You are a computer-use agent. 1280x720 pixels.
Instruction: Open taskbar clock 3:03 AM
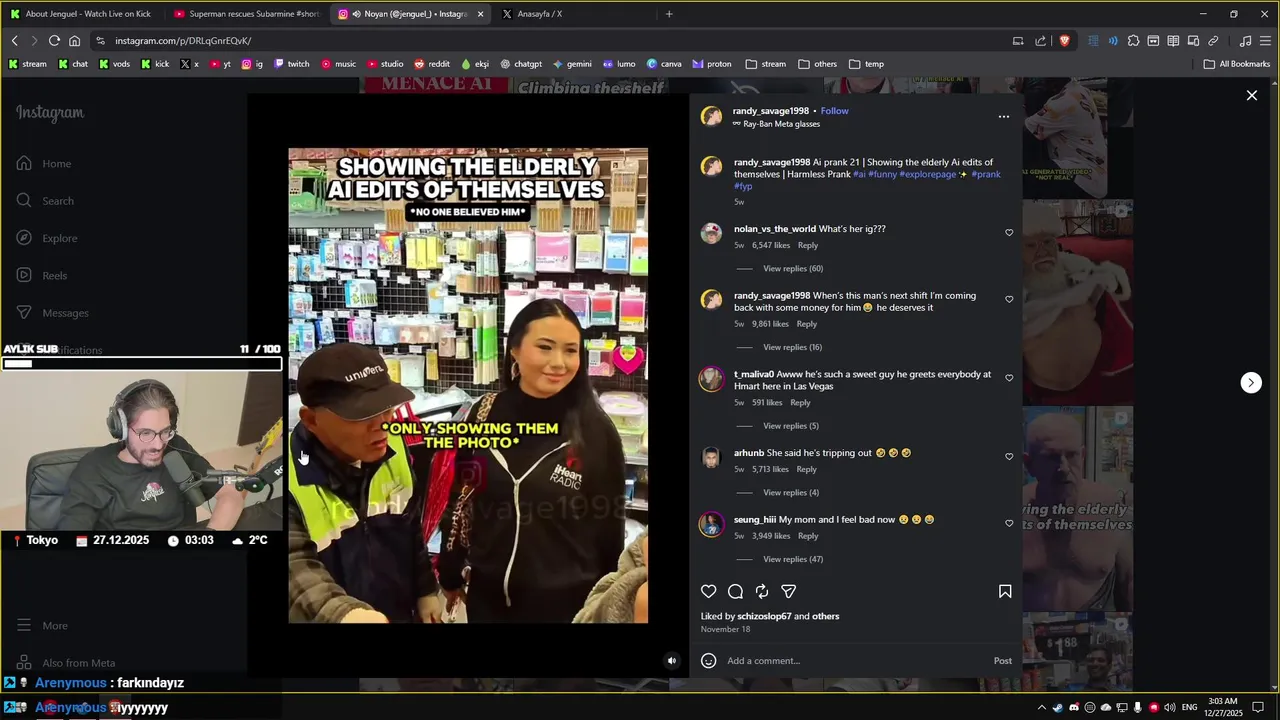[1224, 707]
